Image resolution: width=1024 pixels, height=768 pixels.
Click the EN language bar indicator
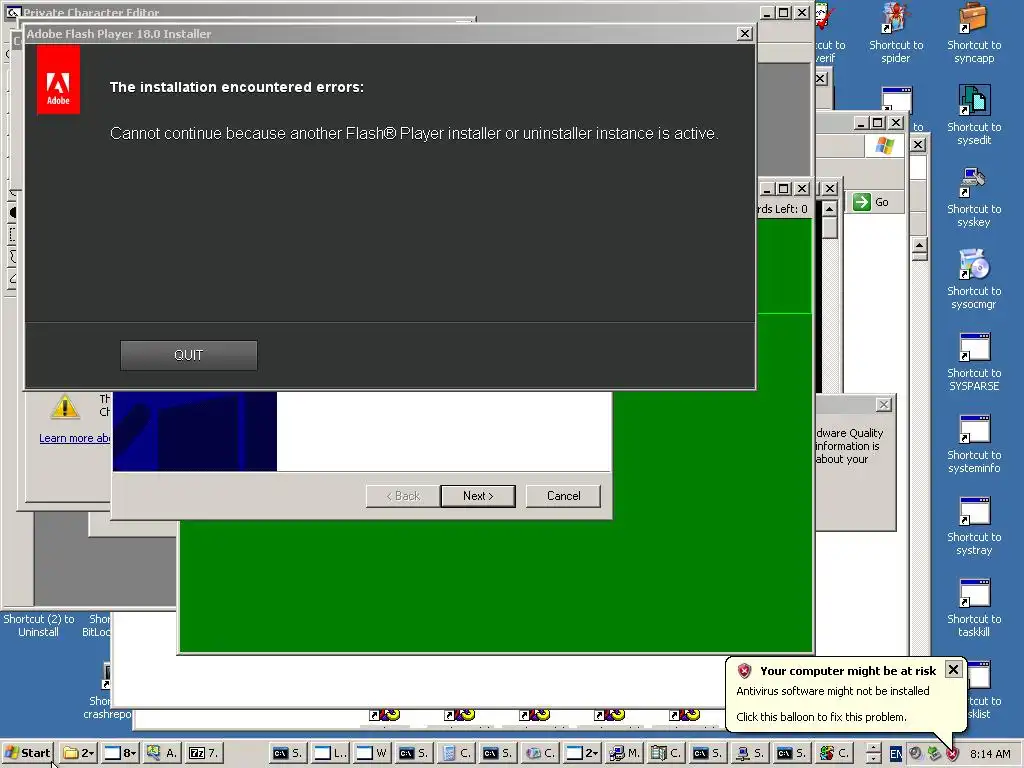(x=895, y=754)
